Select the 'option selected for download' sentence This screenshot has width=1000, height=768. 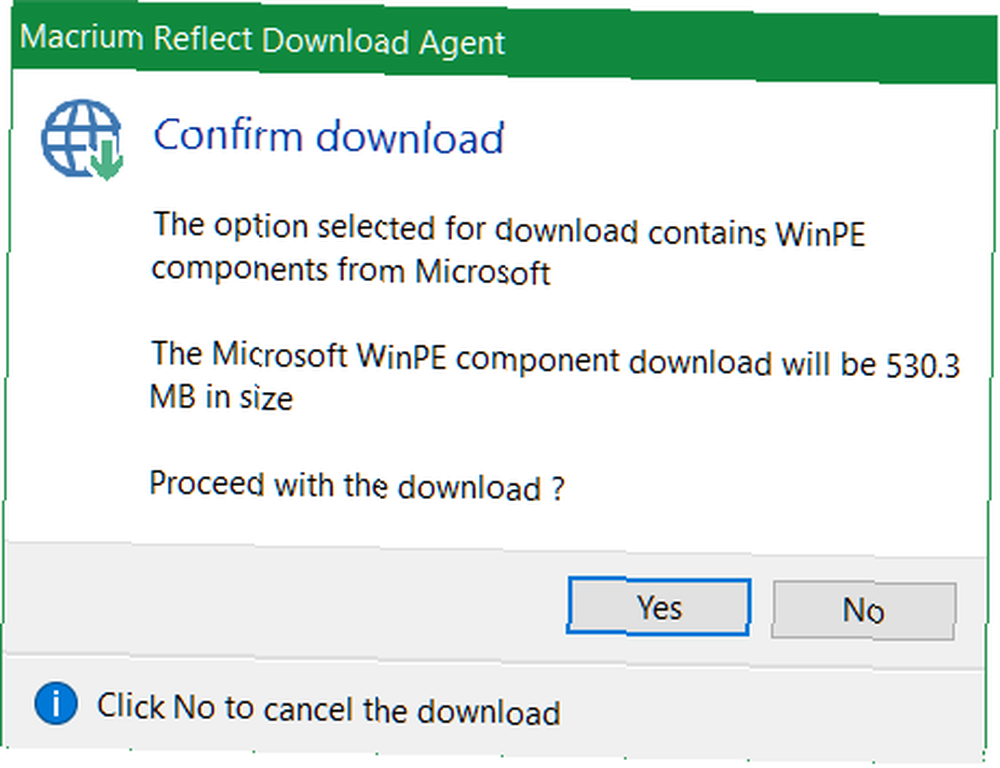[x=509, y=230]
